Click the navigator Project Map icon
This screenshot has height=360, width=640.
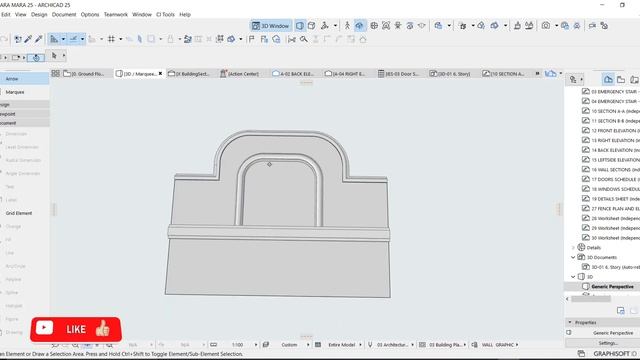(x=608, y=80)
